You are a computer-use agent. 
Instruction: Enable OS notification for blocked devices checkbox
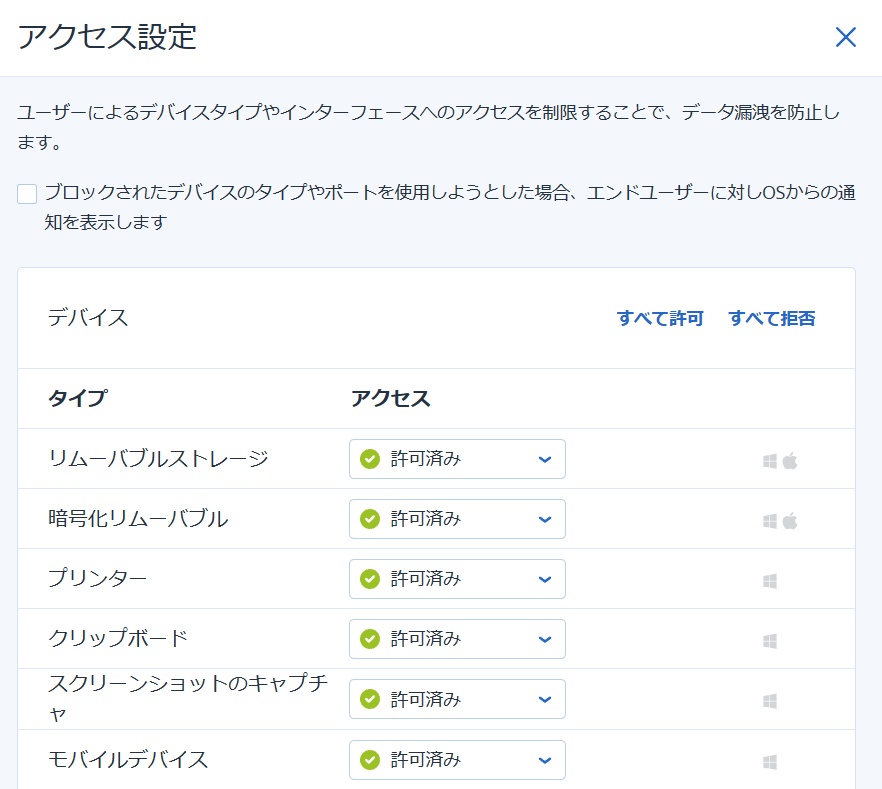click(x=27, y=193)
